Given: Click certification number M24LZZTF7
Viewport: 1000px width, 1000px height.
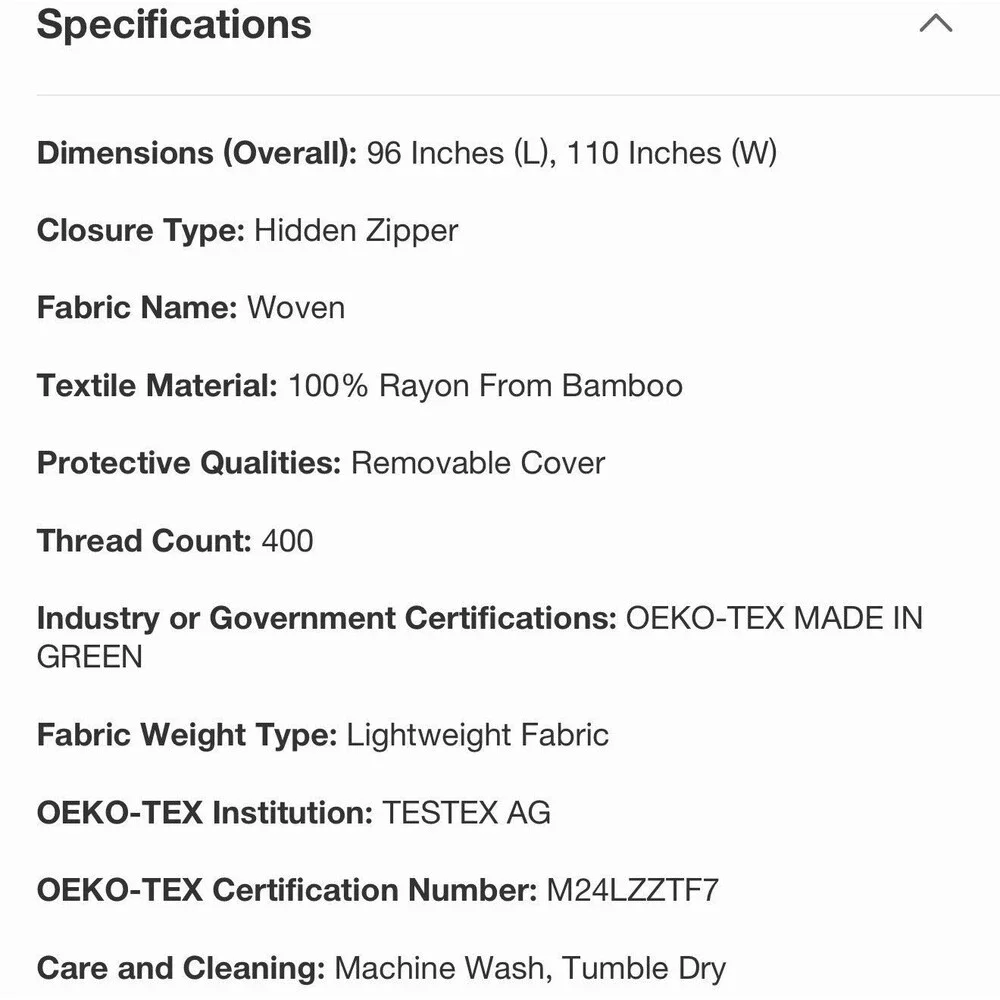Looking at the screenshot, I should point(633,890).
